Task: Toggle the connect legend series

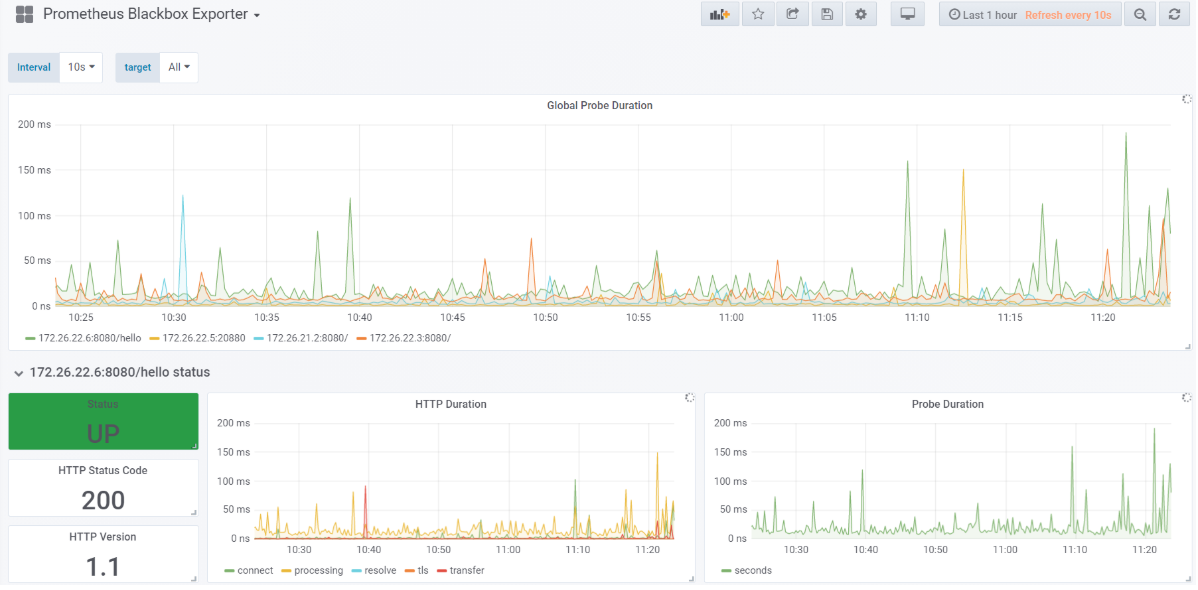Action: tap(248, 571)
